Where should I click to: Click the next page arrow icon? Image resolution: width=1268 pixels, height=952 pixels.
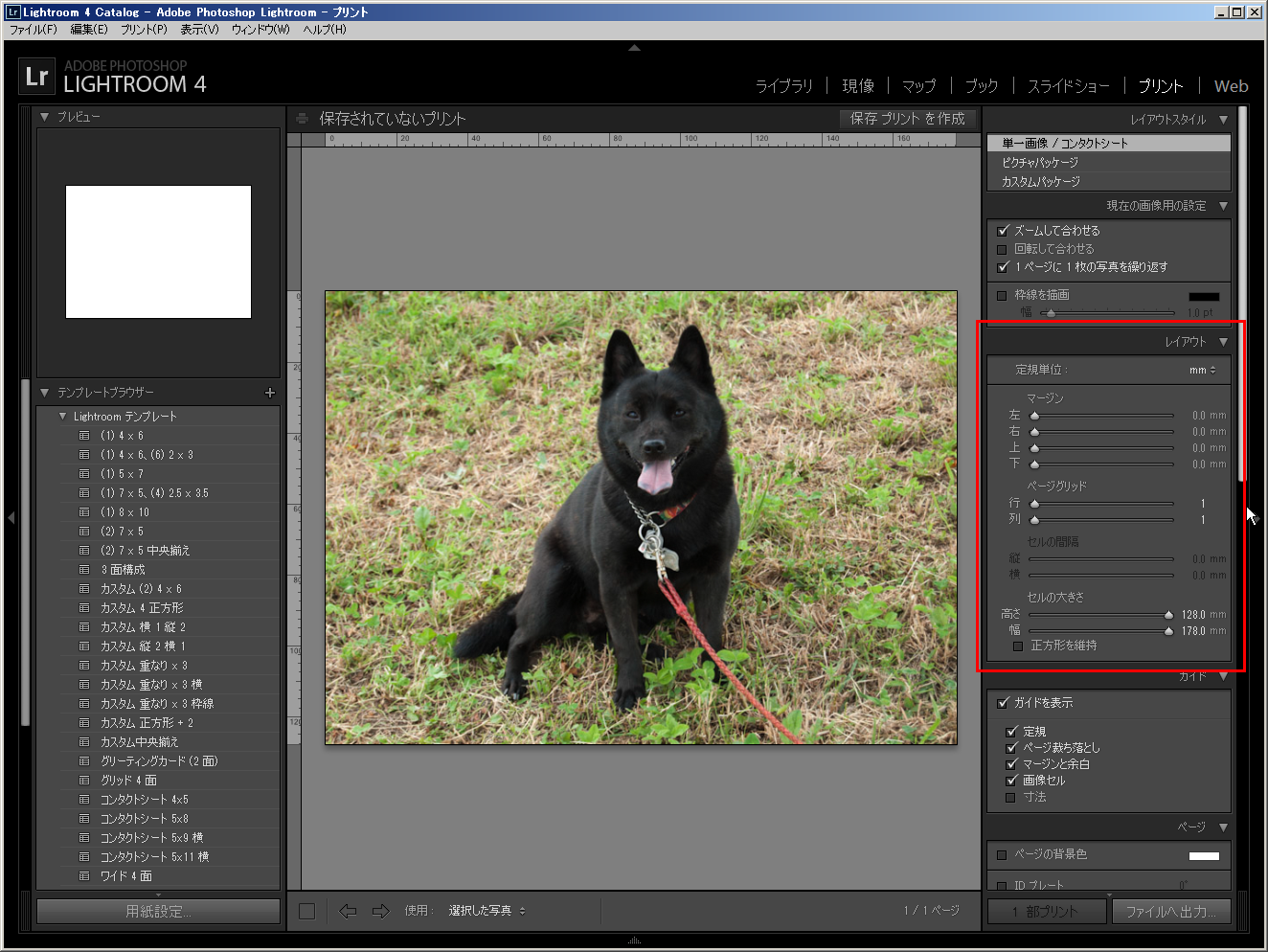(380, 911)
